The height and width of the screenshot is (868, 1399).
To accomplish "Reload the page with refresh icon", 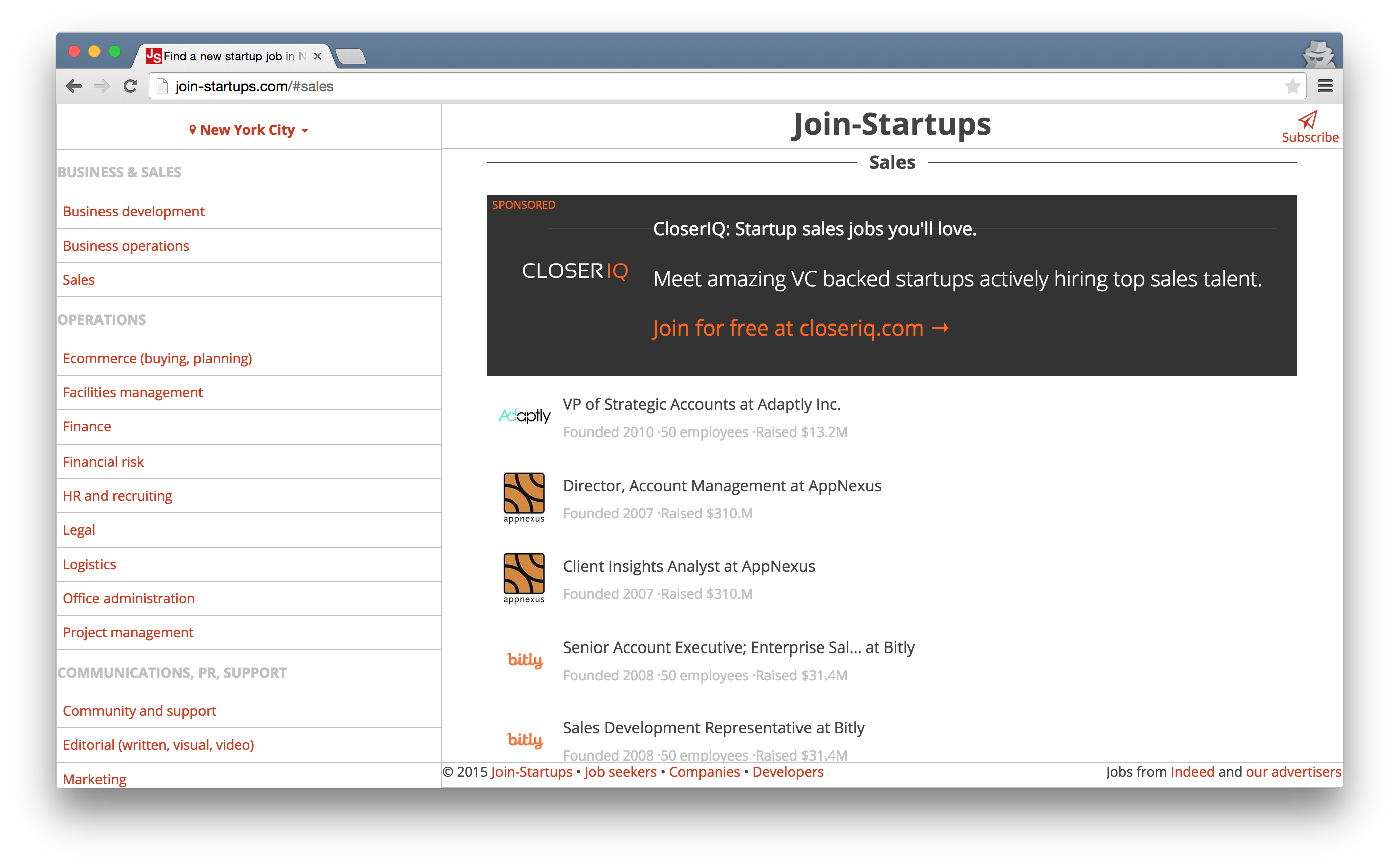I will [130, 86].
